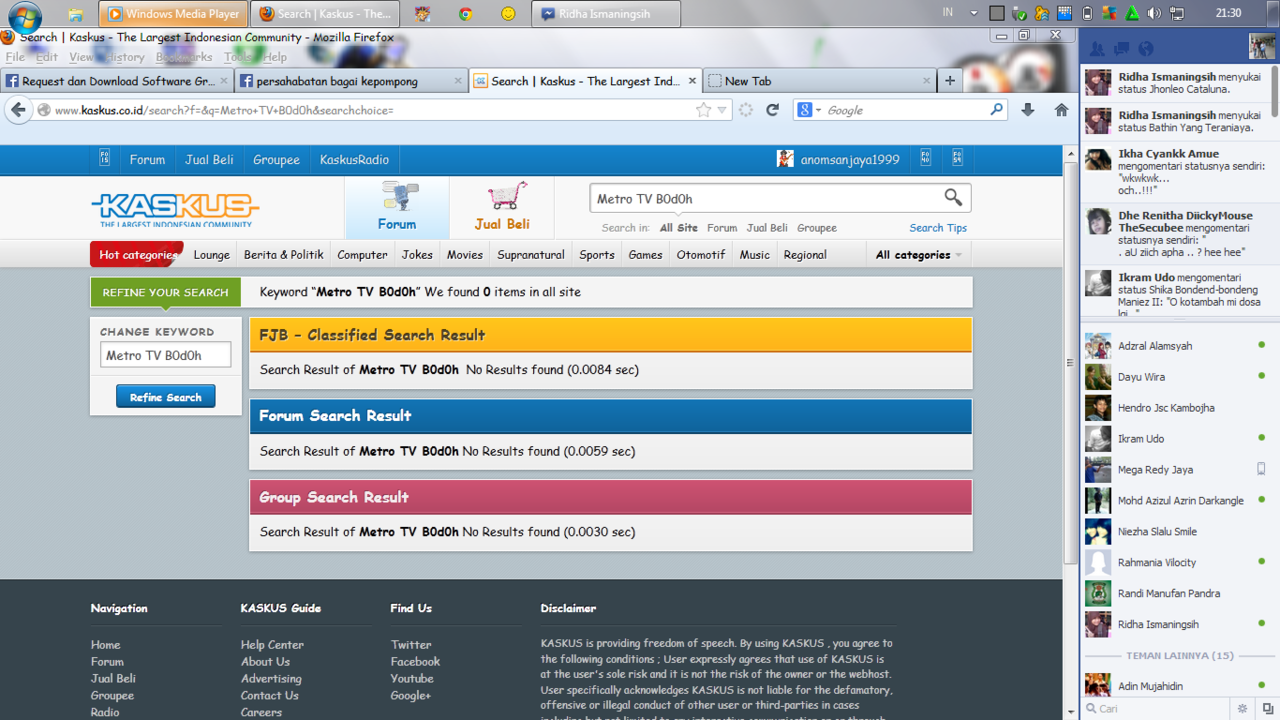
Task: Click the volume speaker tray icon
Action: pyautogui.click(x=1154, y=14)
